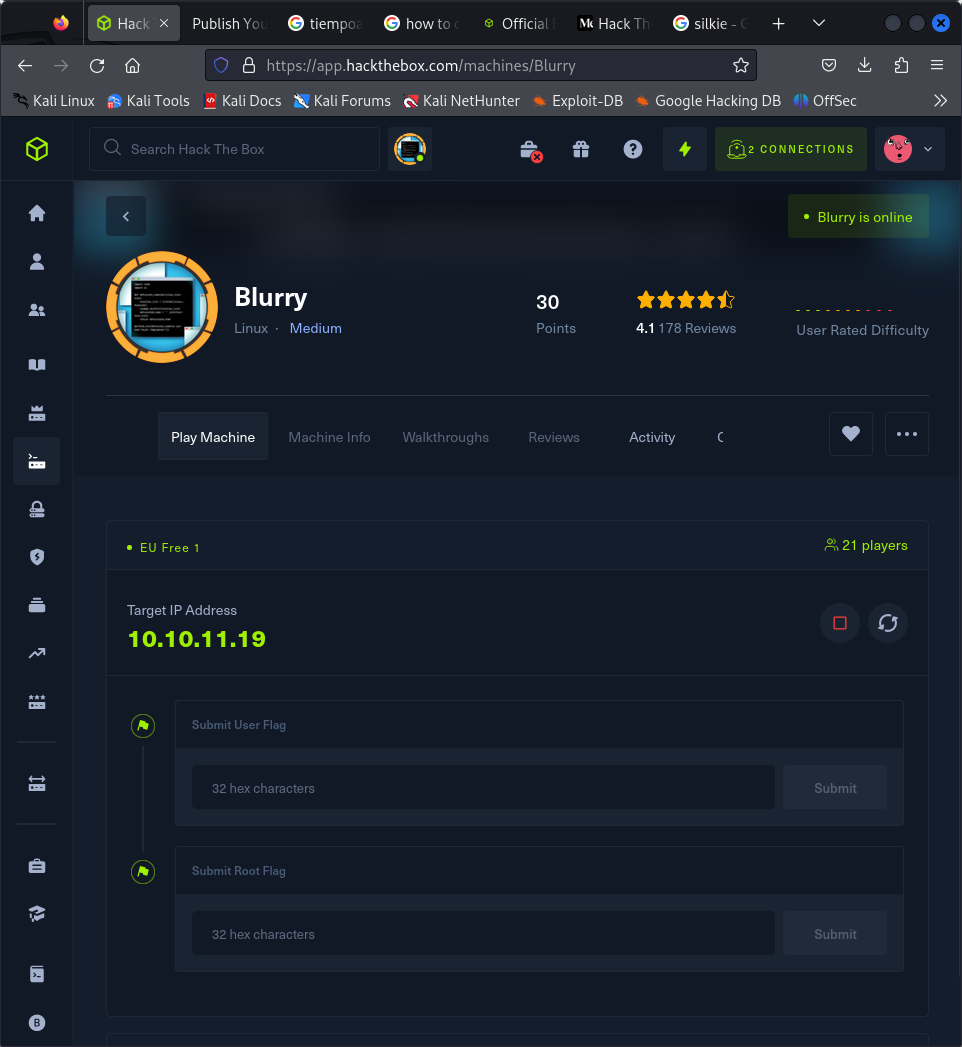962x1047 pixels.
Task: Open the graduation cap Academy icon in the sidebar
Action: [x=37, y=914]
